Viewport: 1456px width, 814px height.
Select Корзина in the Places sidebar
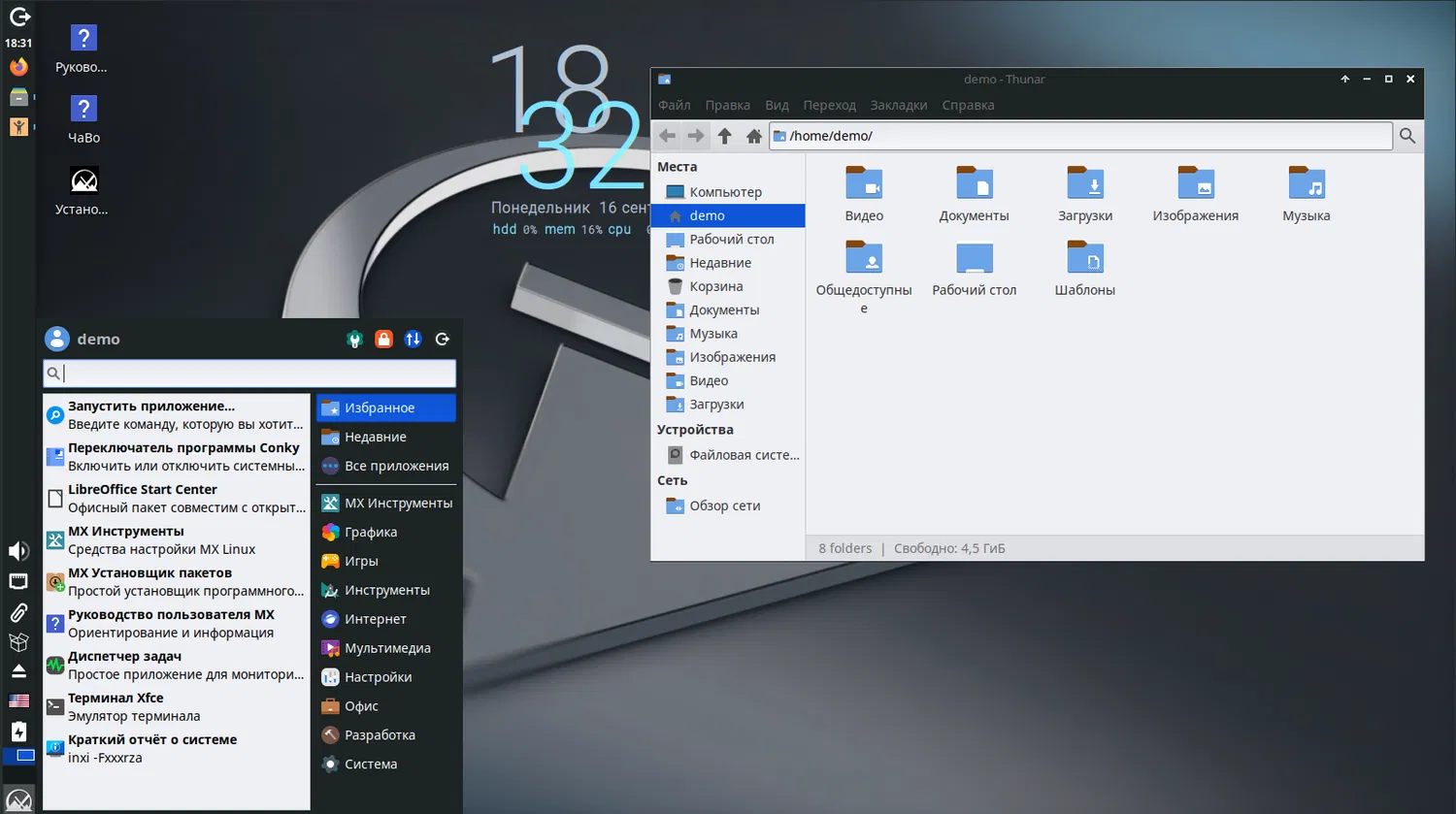click(715, 286)
